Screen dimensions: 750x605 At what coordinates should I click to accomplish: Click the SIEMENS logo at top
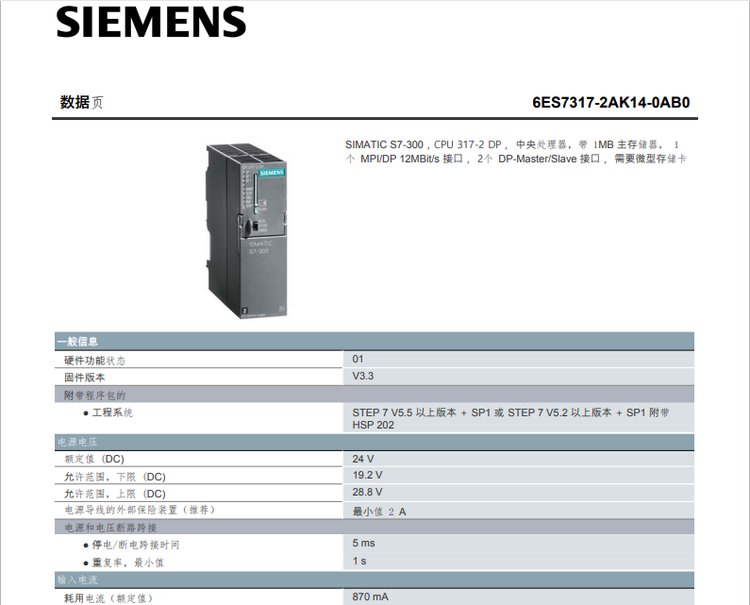pyautogui.click(x=151, y=22)
